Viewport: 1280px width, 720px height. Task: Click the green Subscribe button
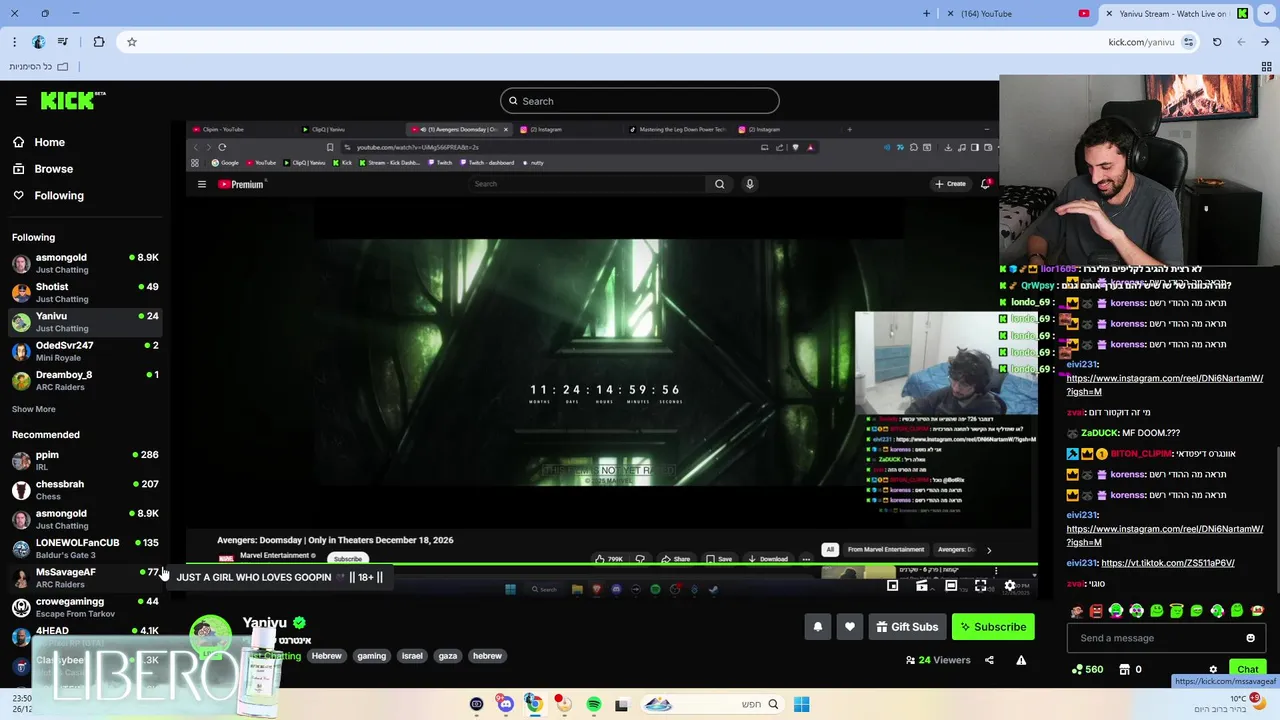tap(993, 627)
